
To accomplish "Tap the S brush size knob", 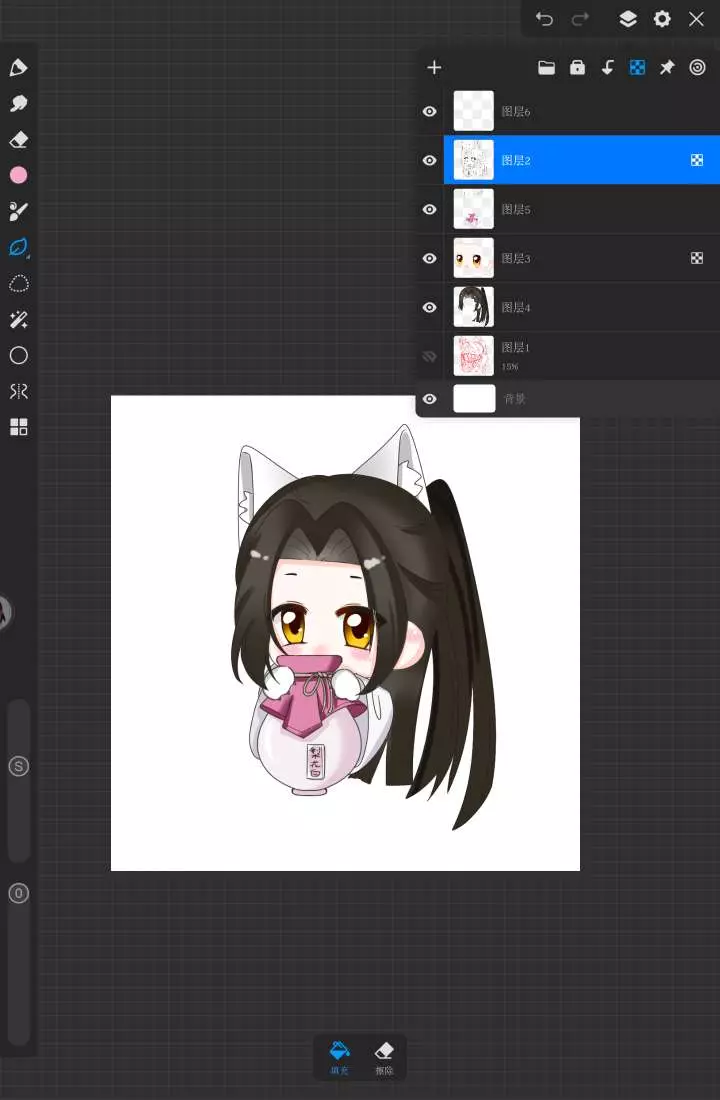I will [19, 766].
